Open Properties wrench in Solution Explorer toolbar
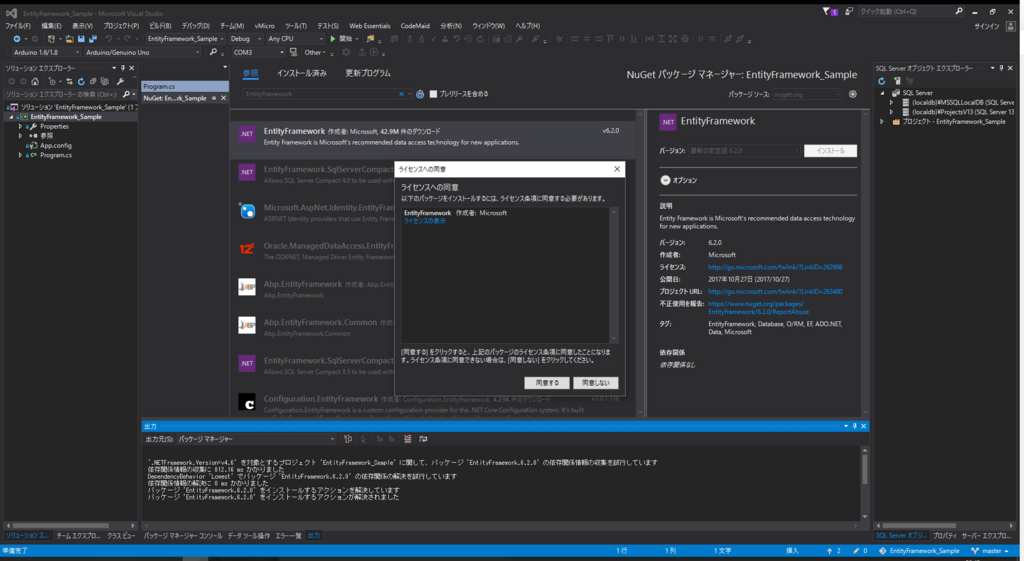The width and height of the screenshot is (1024, 561). [120, 82]
